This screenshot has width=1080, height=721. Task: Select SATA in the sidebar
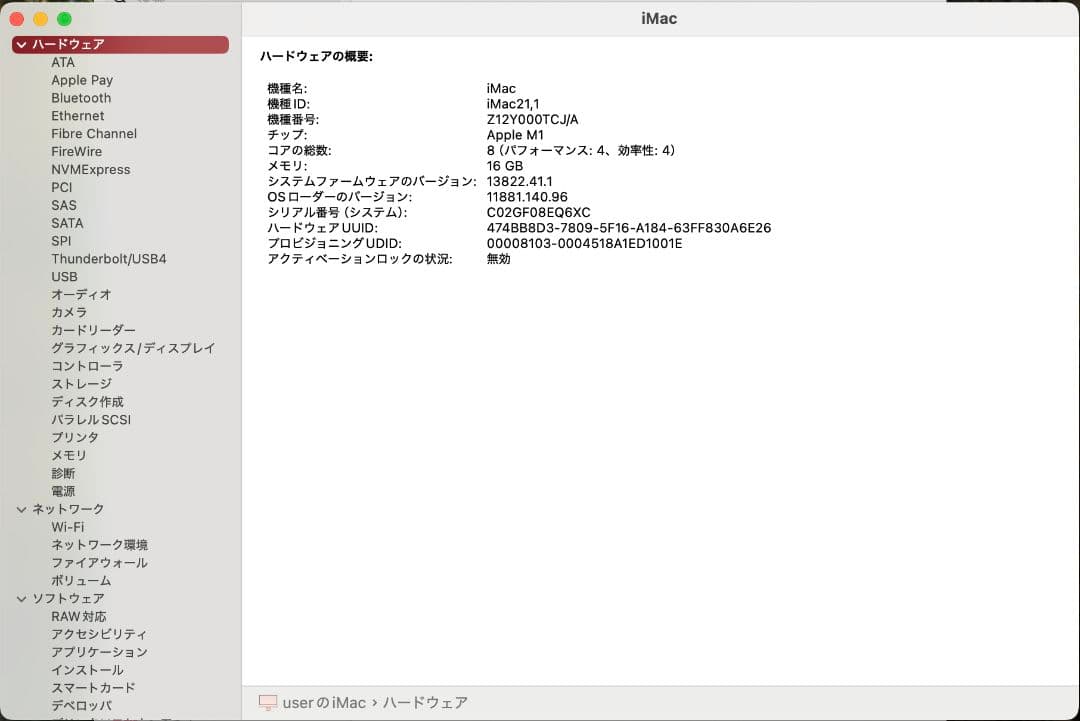(x=67, y=223)
